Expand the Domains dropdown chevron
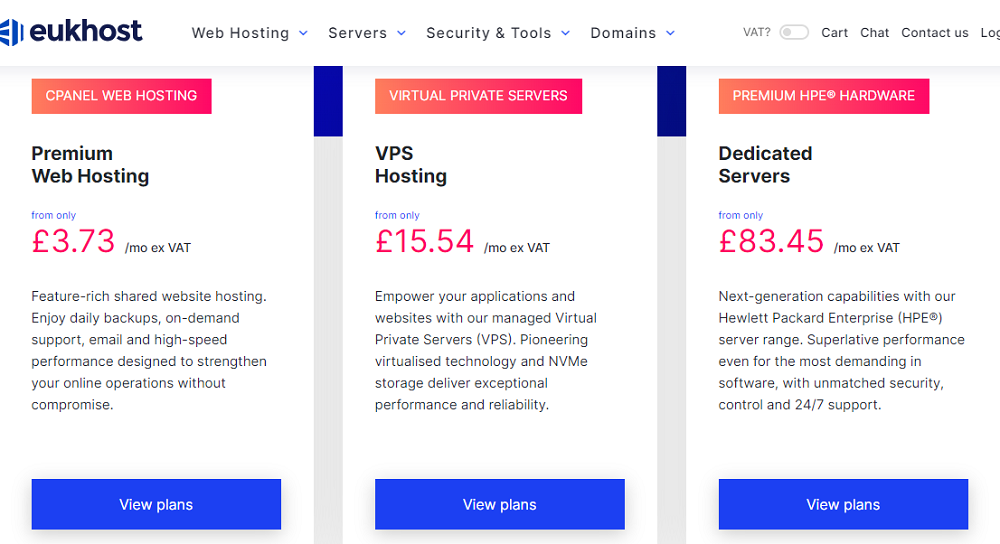 point(670,33)
